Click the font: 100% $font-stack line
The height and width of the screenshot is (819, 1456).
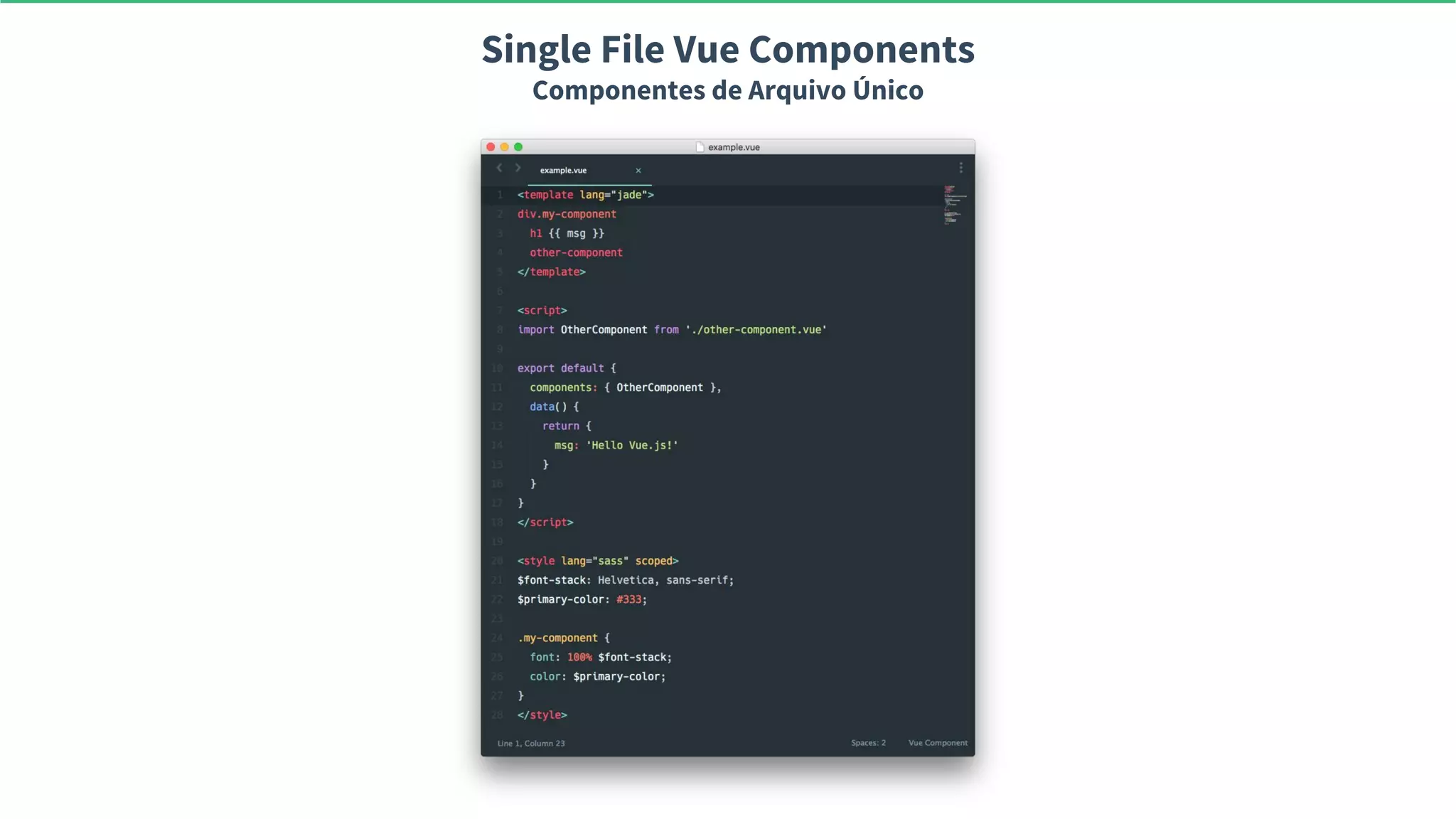coord(601,658)
